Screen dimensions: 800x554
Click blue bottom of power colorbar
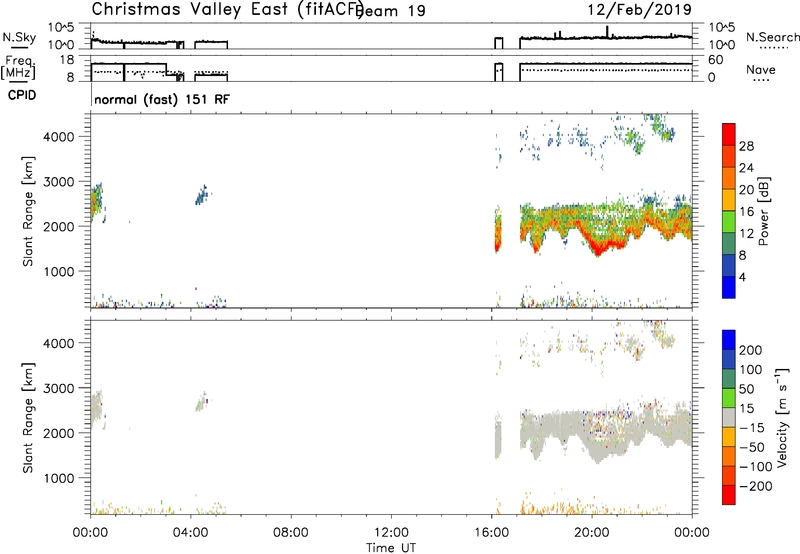[x=729, y=287]
